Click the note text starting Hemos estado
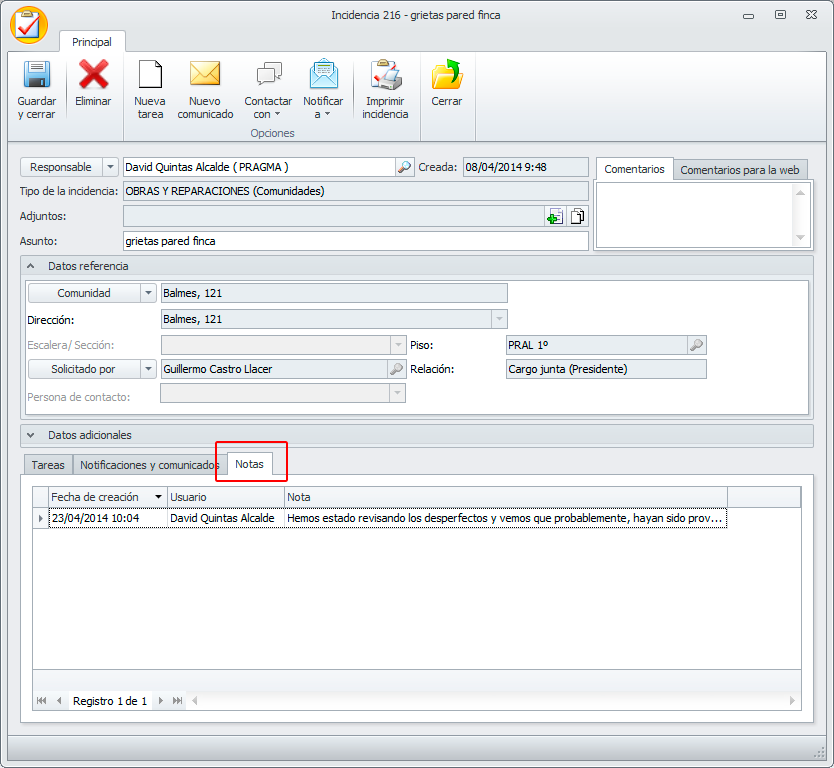834x768 pixels. [505, 518]
